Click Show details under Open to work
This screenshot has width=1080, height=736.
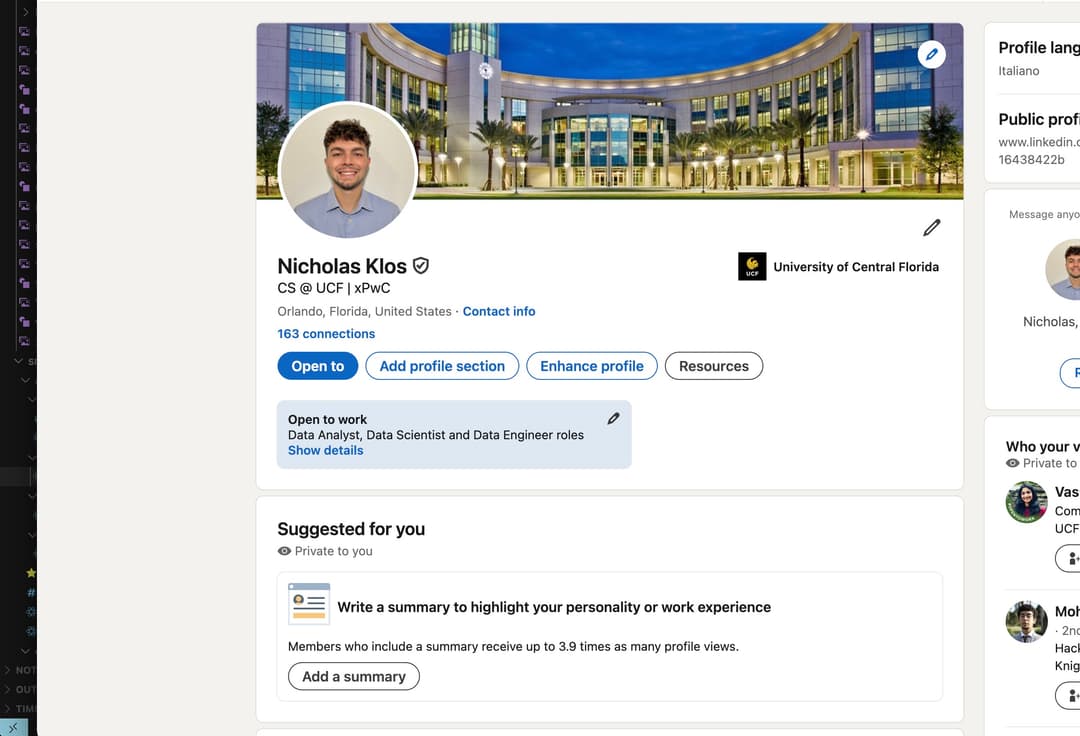tap(325, 450)
